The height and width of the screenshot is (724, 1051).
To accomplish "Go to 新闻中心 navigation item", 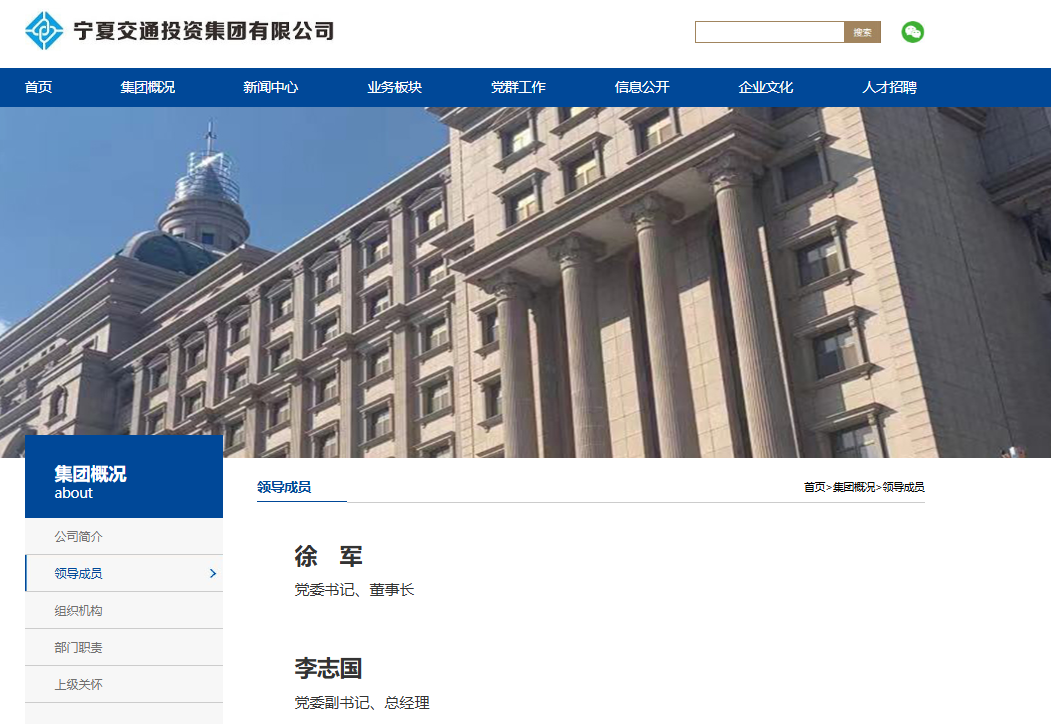I will [x=270, y=87].
